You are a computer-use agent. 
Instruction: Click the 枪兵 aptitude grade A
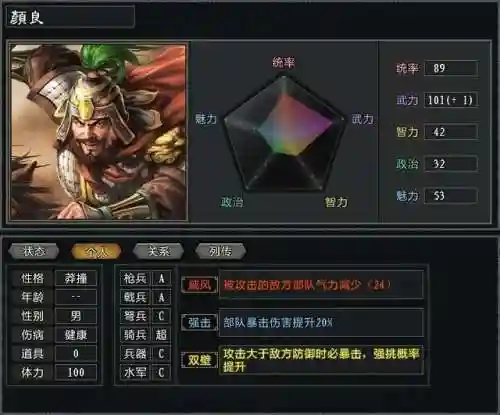coord(161,278)
